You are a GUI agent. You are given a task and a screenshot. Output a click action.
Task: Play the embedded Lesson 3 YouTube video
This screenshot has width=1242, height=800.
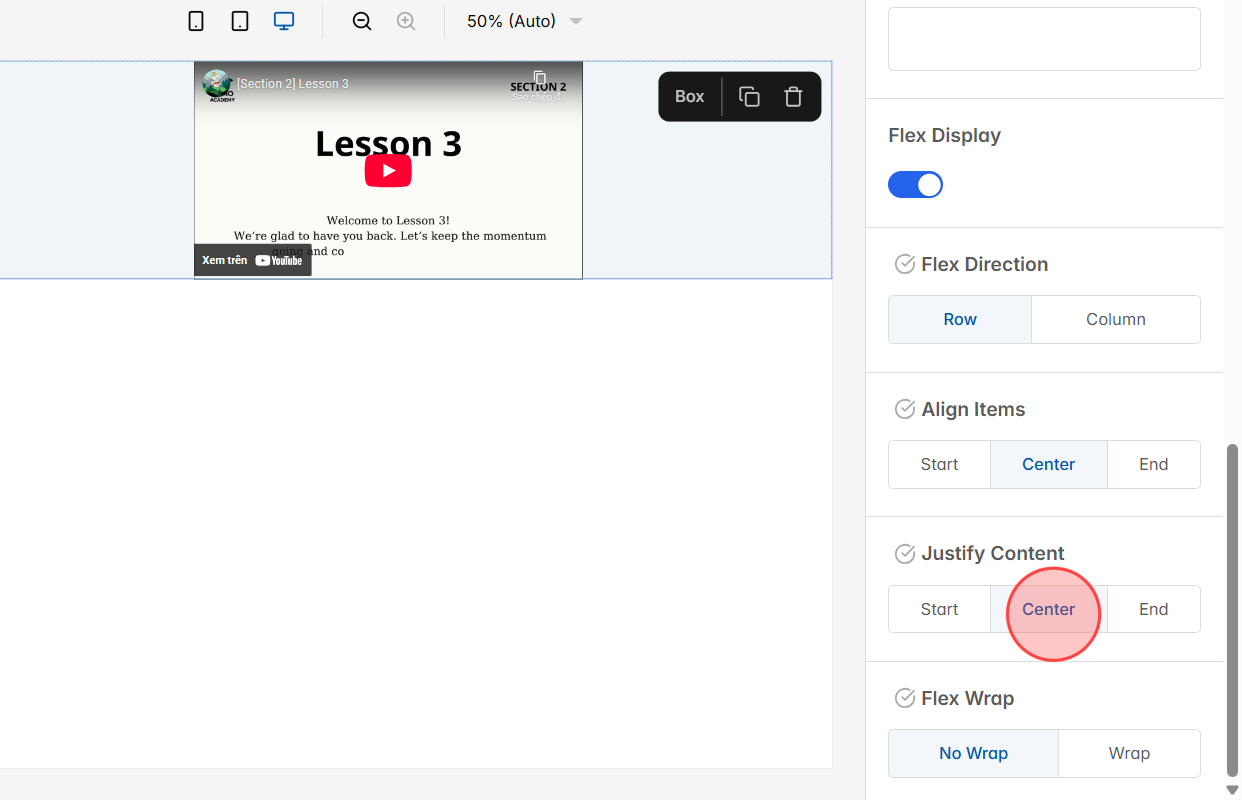click(x=388, y=170)
